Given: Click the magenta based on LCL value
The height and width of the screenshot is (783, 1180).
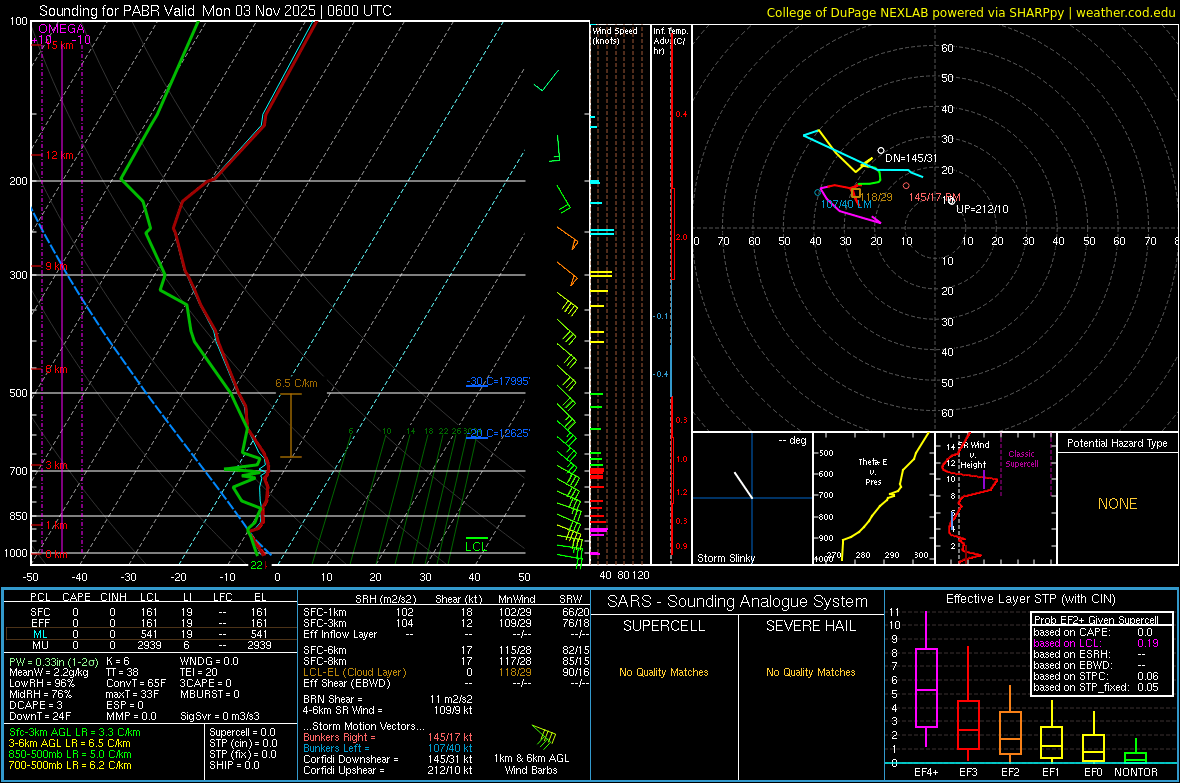Looking at the screenshot, I should point(1148,643).
